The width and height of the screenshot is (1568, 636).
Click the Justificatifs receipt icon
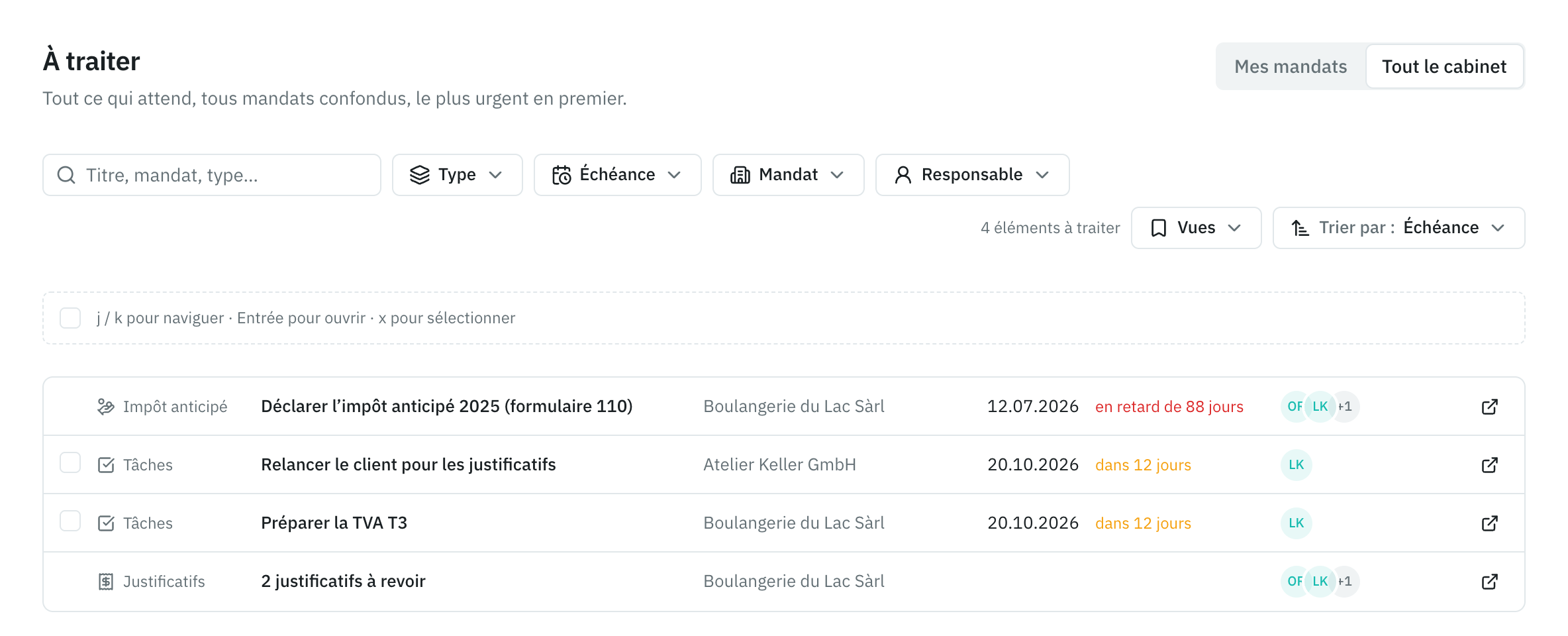tap(106, 582)
